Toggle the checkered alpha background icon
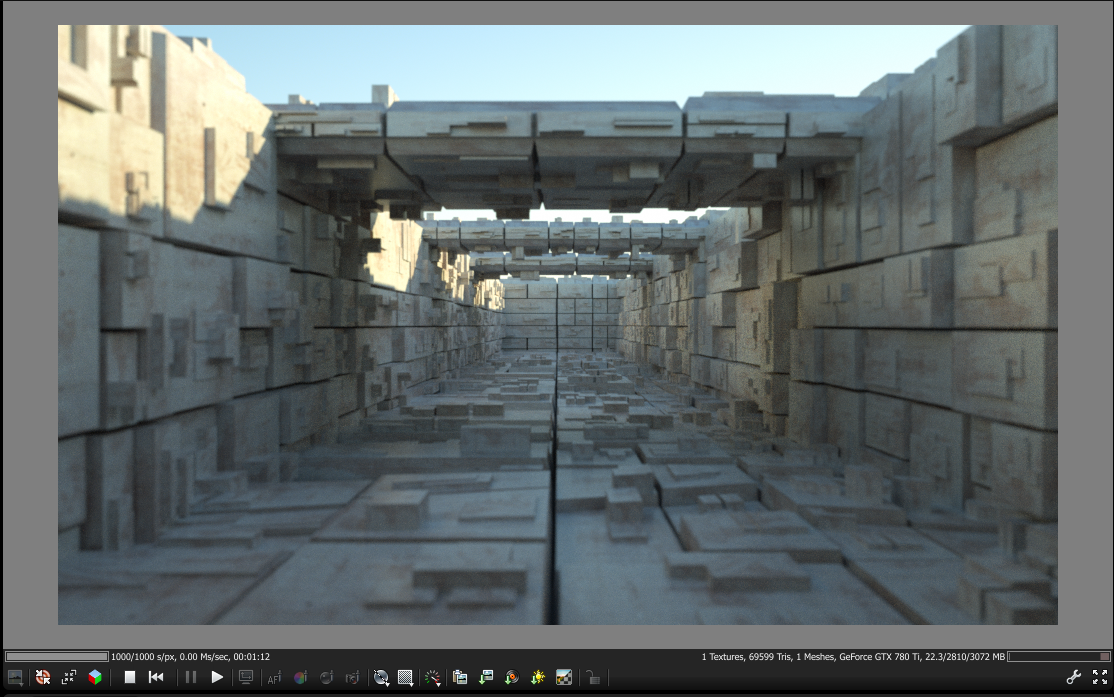The image size is (1114, 697). coord(564,678)
